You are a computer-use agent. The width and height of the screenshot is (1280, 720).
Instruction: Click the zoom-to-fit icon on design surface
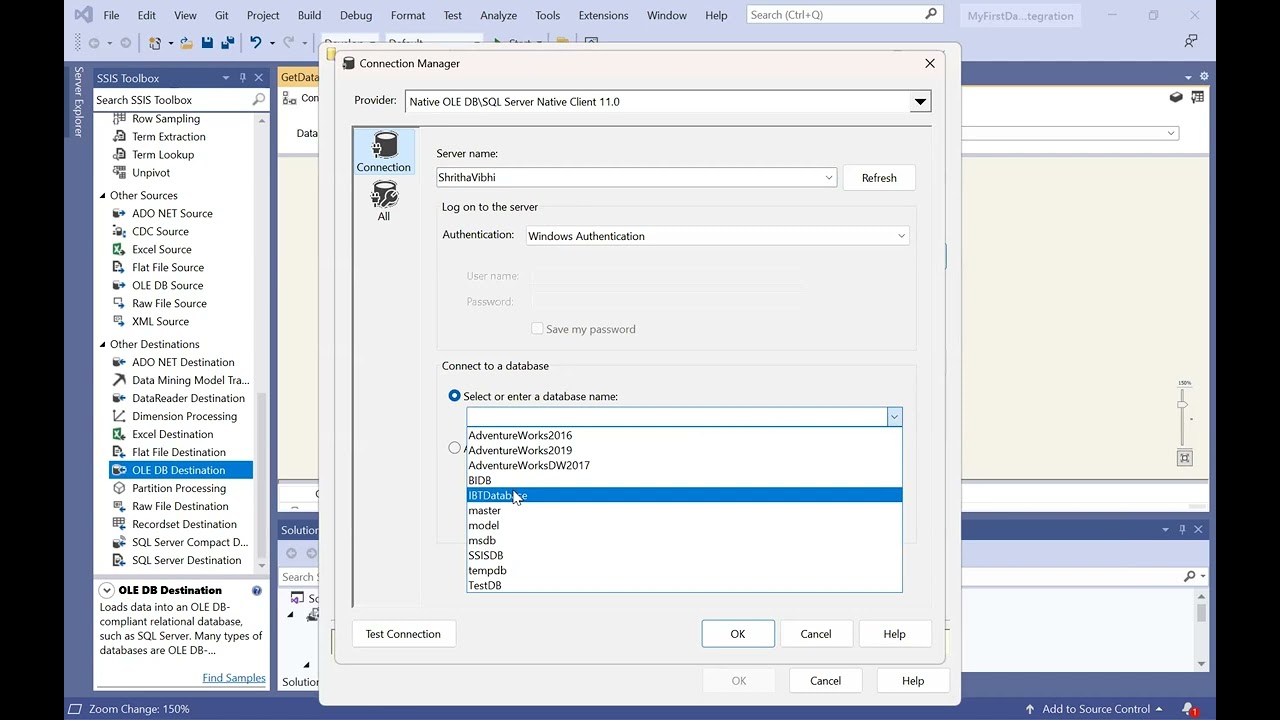click(1185, 458)
